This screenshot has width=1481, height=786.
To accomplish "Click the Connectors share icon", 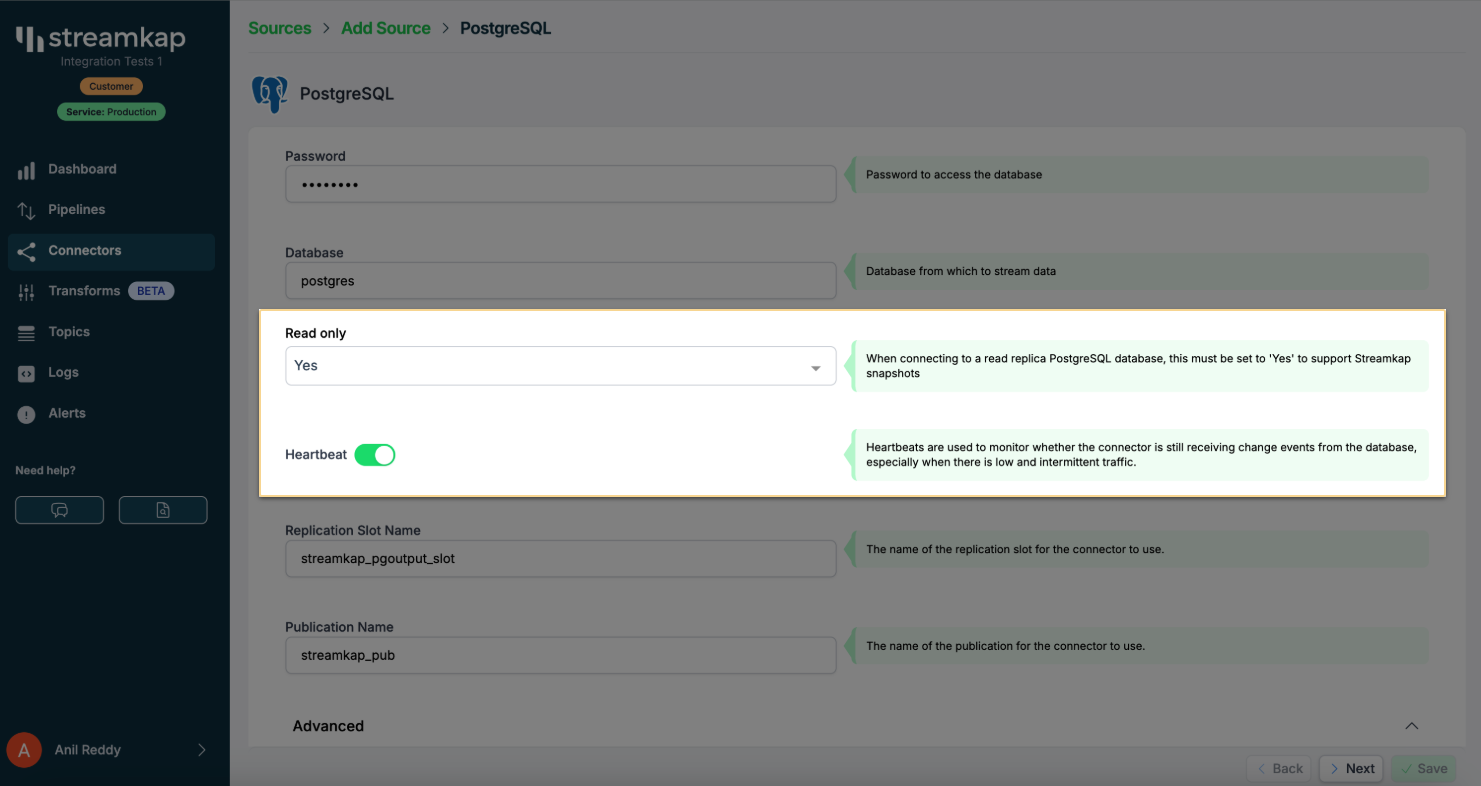I will (x=27, y=251).
